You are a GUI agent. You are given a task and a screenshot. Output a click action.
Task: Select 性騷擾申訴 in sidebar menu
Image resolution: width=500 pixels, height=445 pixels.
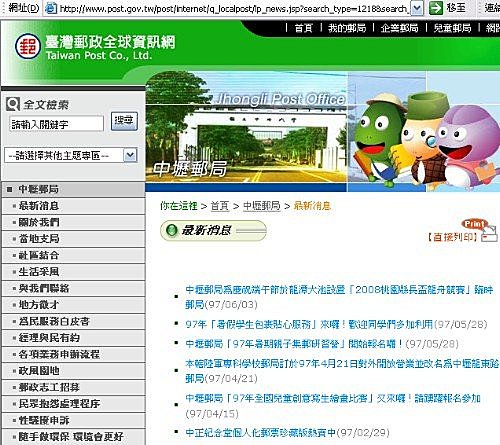(x=73, y=420)
